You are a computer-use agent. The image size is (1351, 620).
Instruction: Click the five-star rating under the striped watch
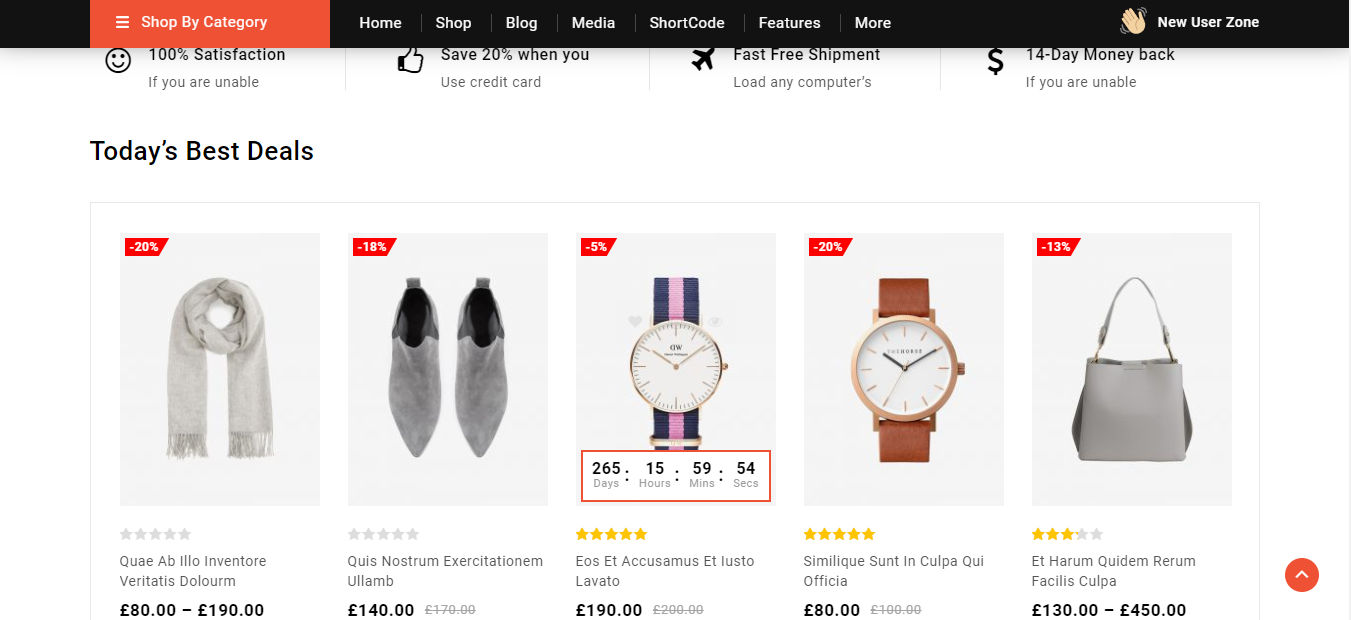coord(611,534)
